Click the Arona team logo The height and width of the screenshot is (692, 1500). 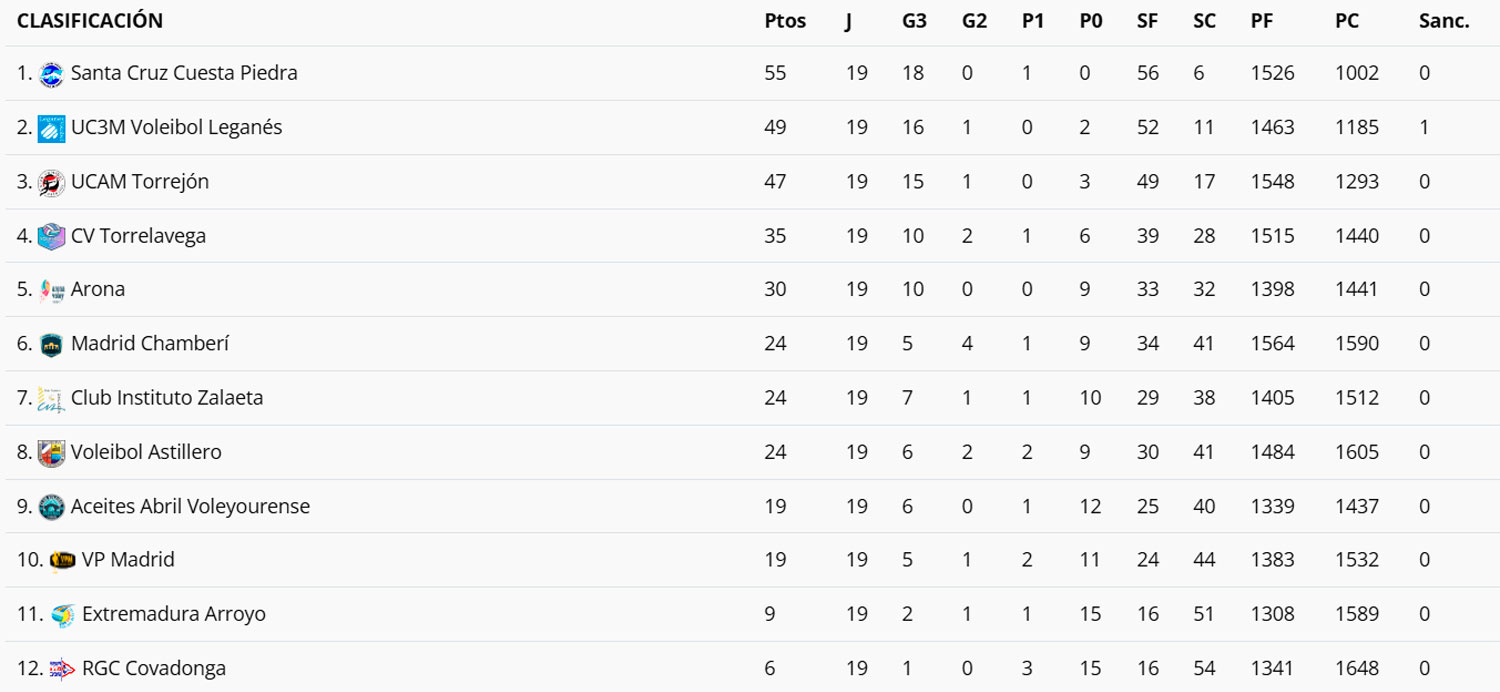(51, 290)
